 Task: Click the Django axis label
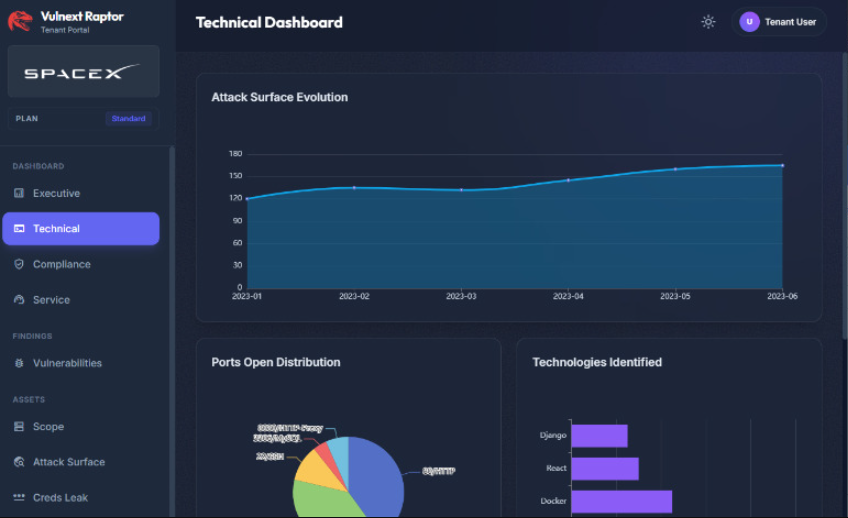[x=553, y=435]
